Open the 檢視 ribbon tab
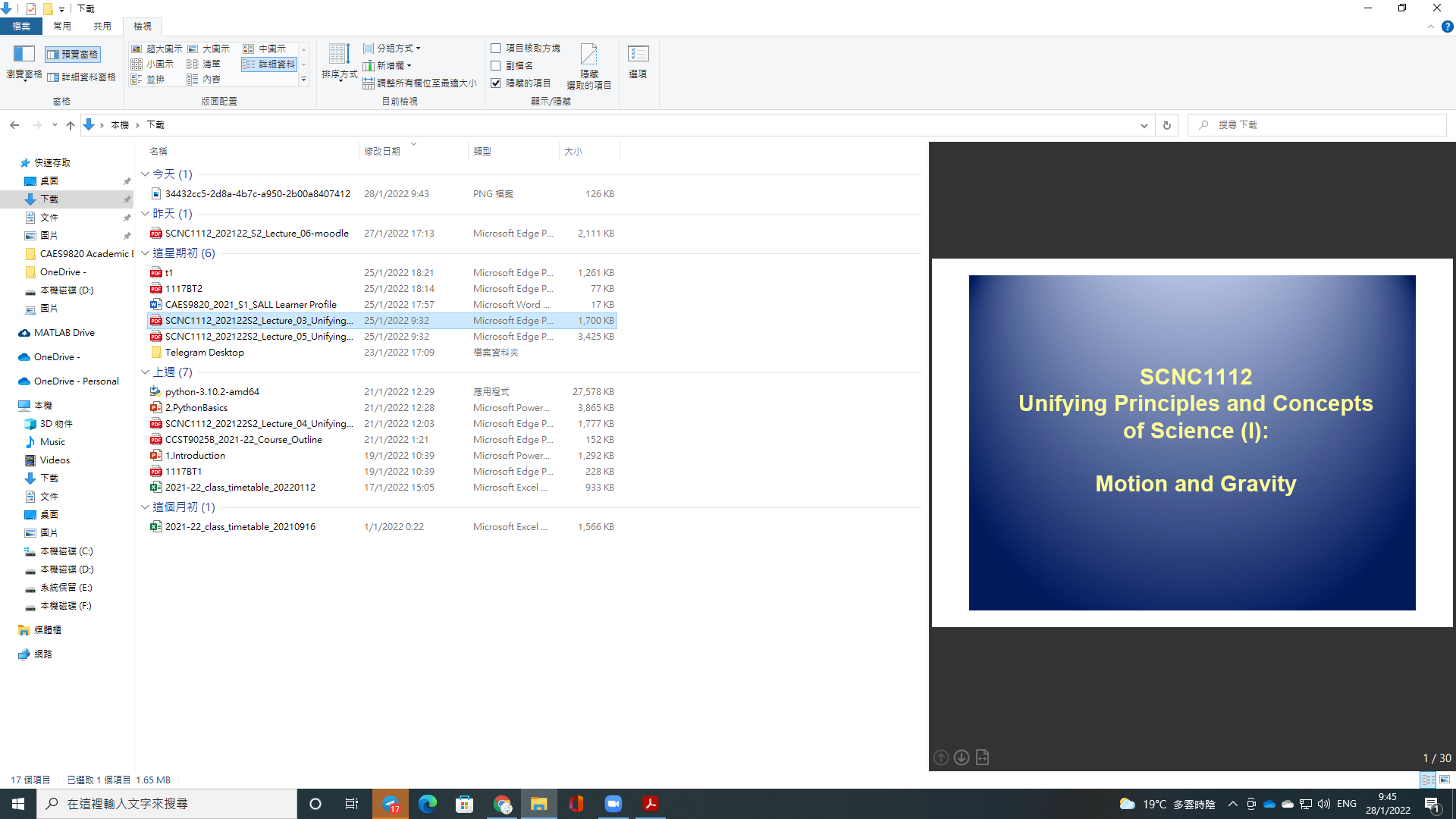Viewport: 1456px width, 819px height. (142, 26)
